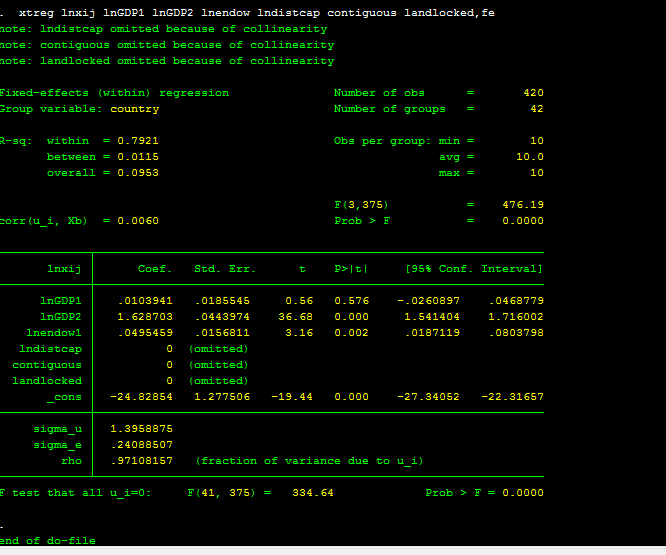The image size is (666, 555).
Task: Click the 'Coef.' column header
Action: tap(155, 269)
